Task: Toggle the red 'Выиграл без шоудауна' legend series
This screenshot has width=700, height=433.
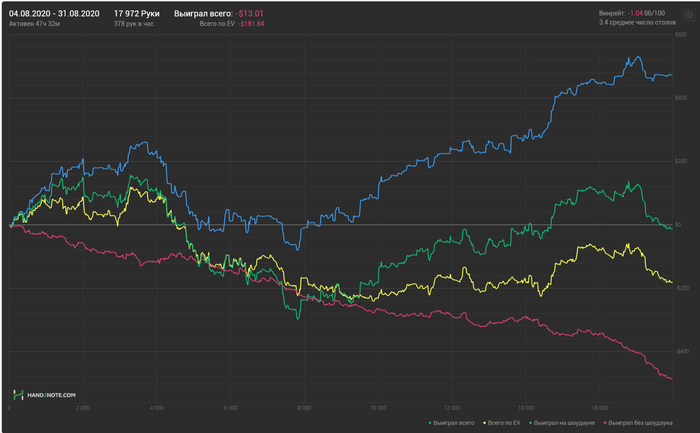Action: 638,423
